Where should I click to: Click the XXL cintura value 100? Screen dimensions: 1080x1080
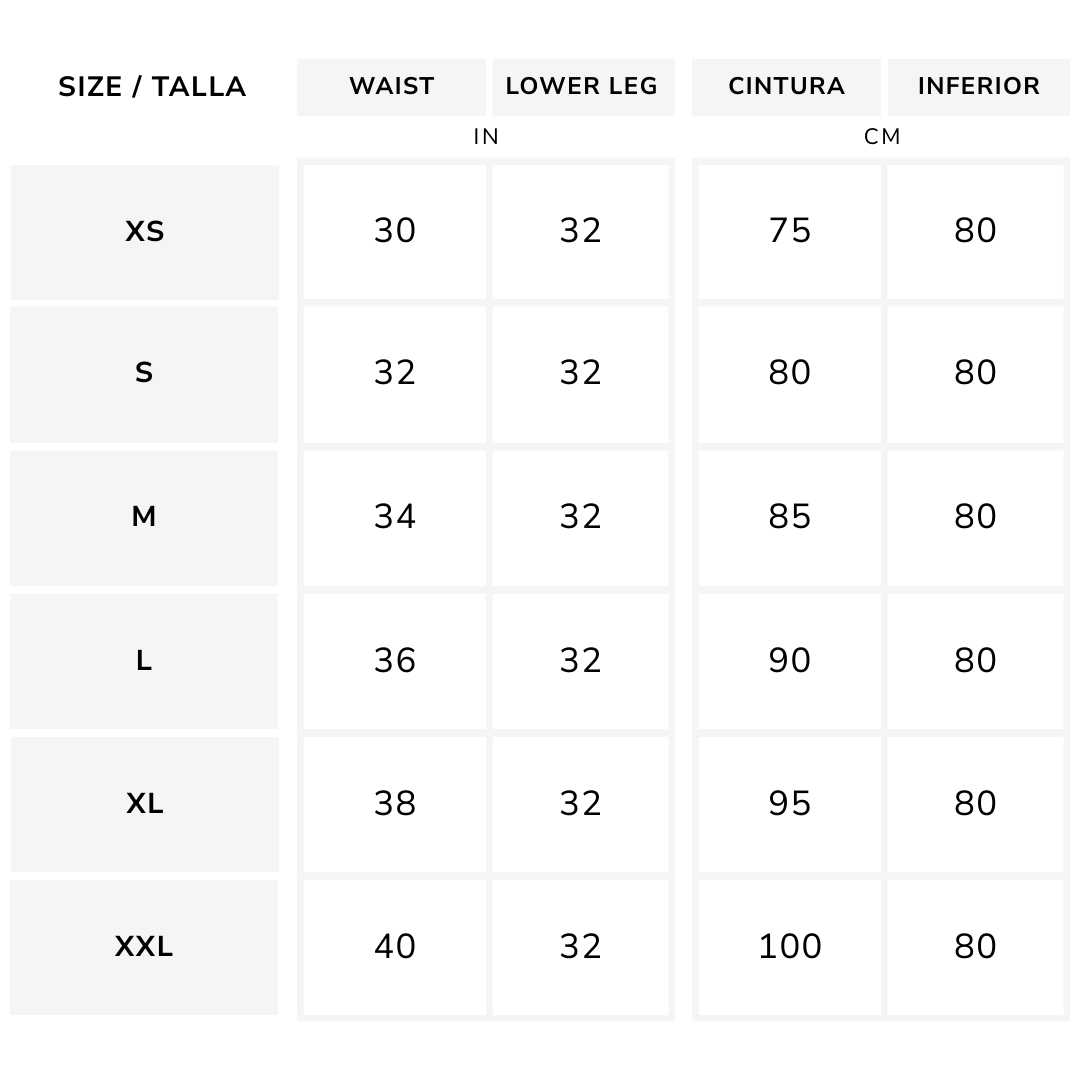789,947
